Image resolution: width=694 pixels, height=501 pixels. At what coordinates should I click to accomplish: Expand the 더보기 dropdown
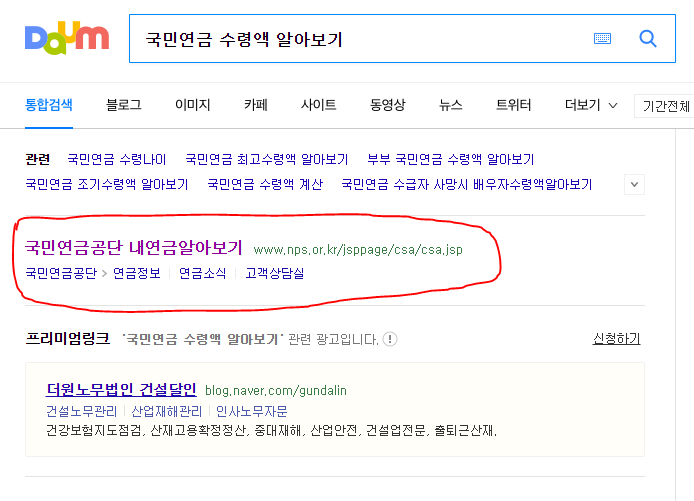pyautogui.click(x=591, y=105)
